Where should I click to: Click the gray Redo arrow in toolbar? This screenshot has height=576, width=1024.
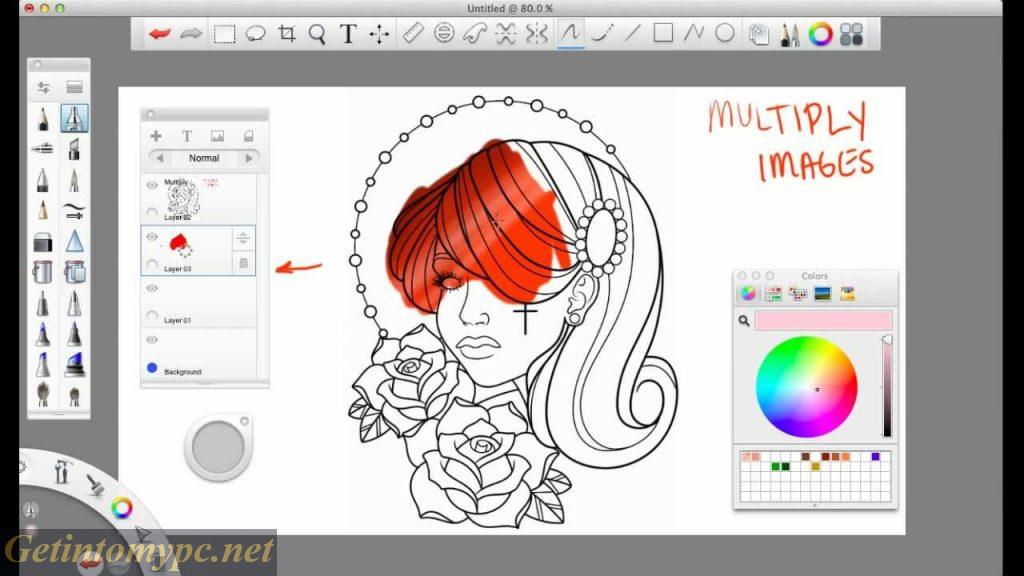191,34
